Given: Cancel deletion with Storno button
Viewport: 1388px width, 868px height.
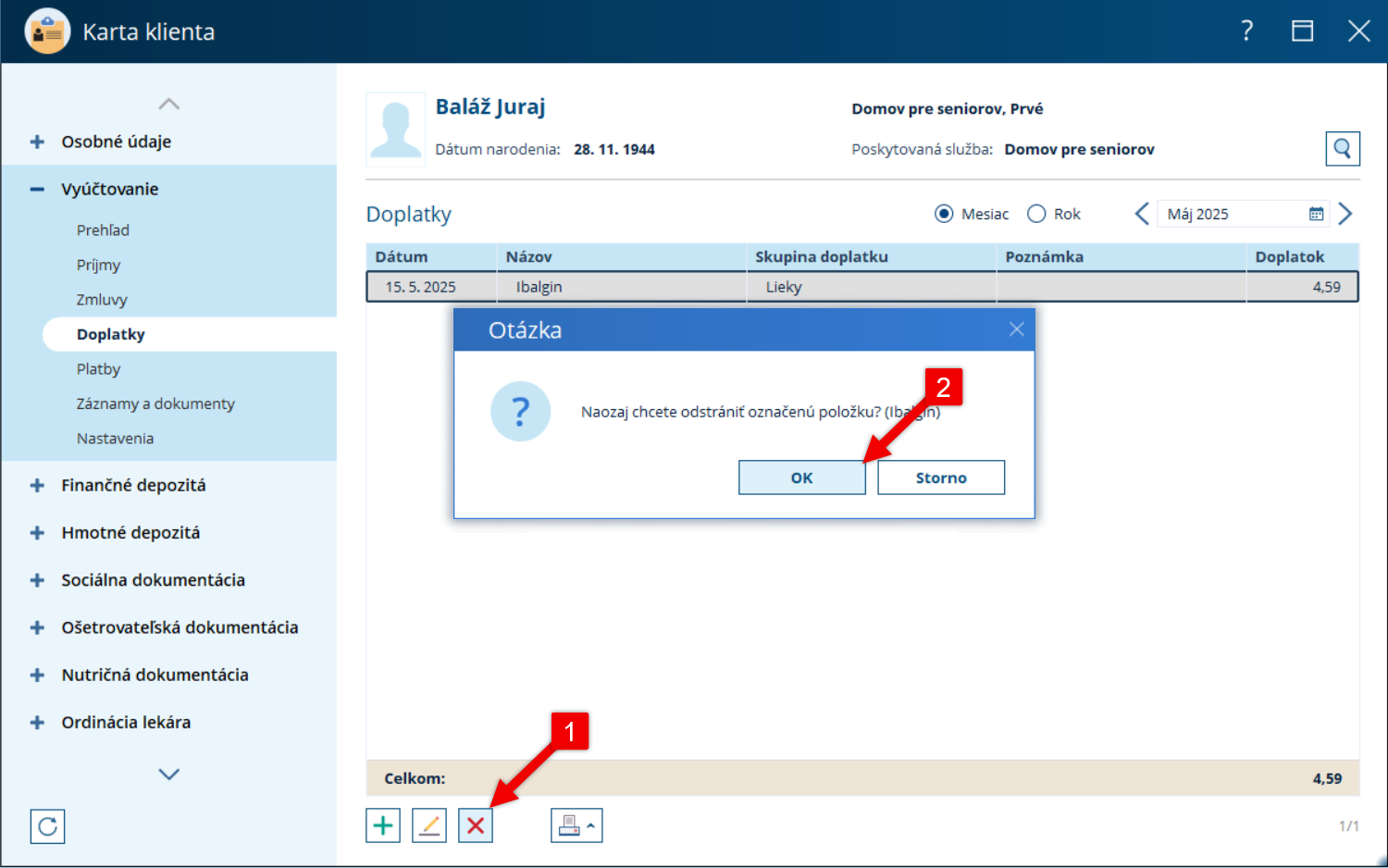Looking at the screenshot, I should pyautogui.click(x=941, y=477).
